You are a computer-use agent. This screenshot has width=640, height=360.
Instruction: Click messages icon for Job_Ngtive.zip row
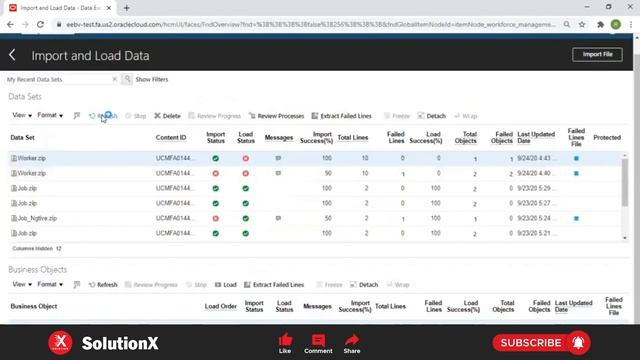coord(278,218)
